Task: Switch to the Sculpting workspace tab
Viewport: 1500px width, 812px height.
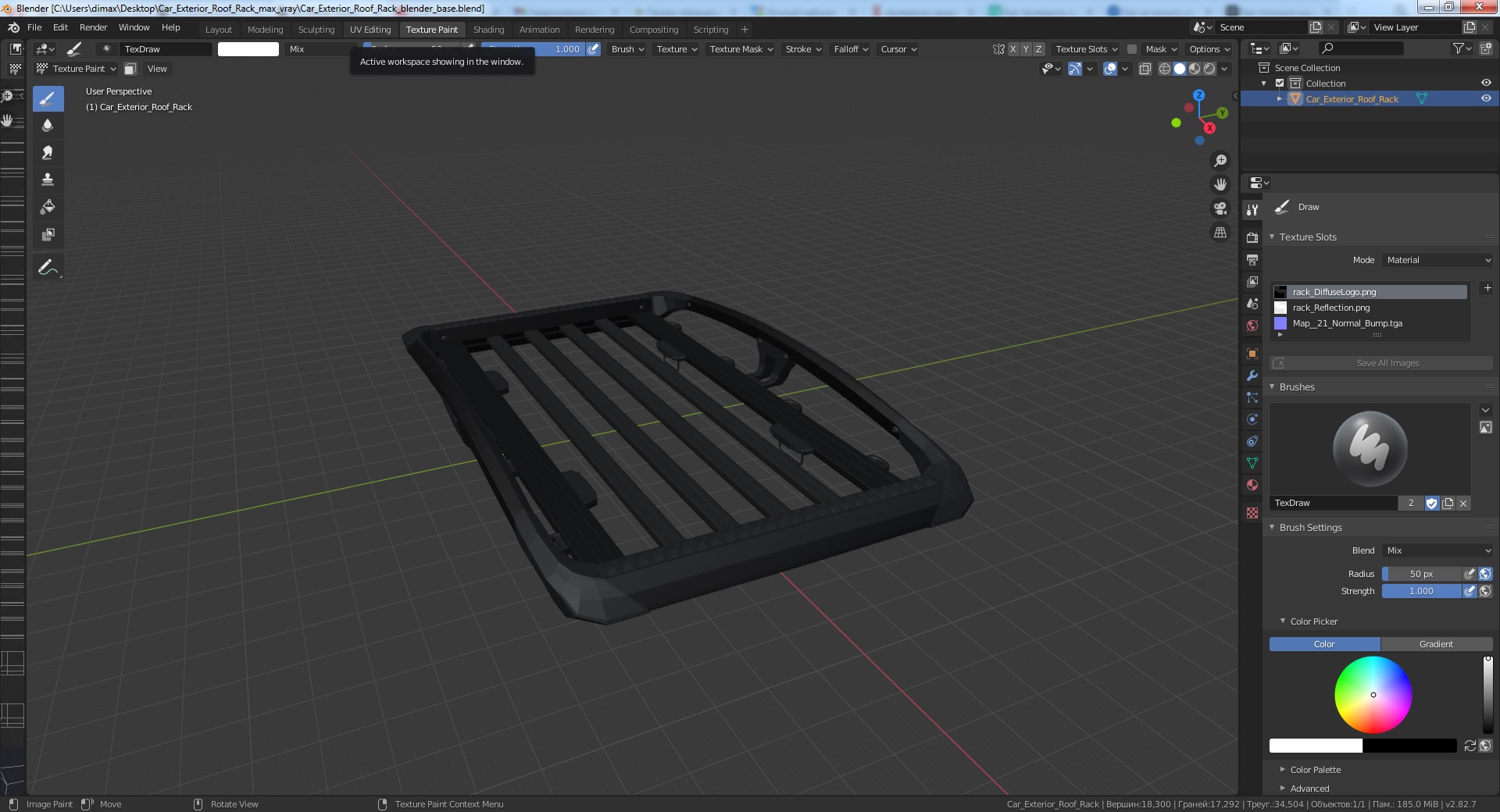Action: (x=316, y=30)
